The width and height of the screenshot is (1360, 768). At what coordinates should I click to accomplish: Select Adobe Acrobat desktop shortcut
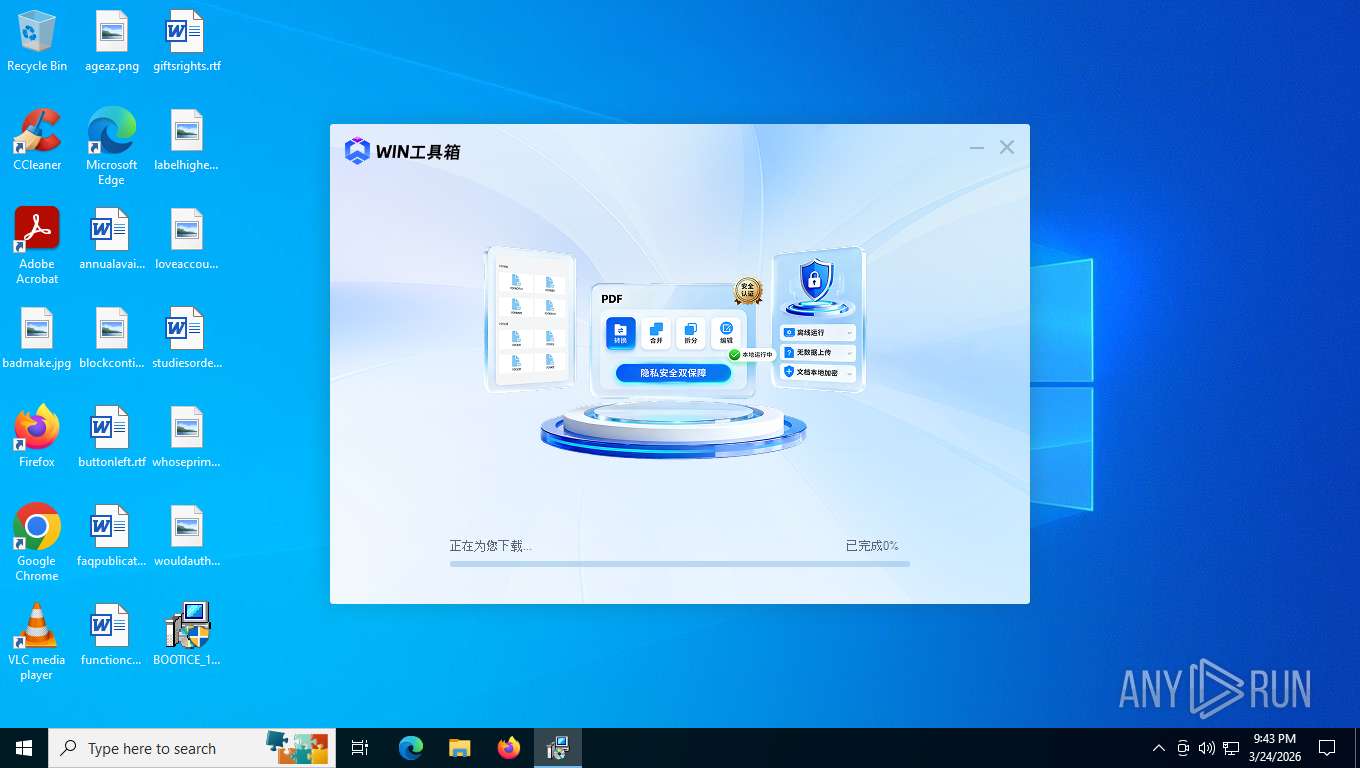point(37,246)
